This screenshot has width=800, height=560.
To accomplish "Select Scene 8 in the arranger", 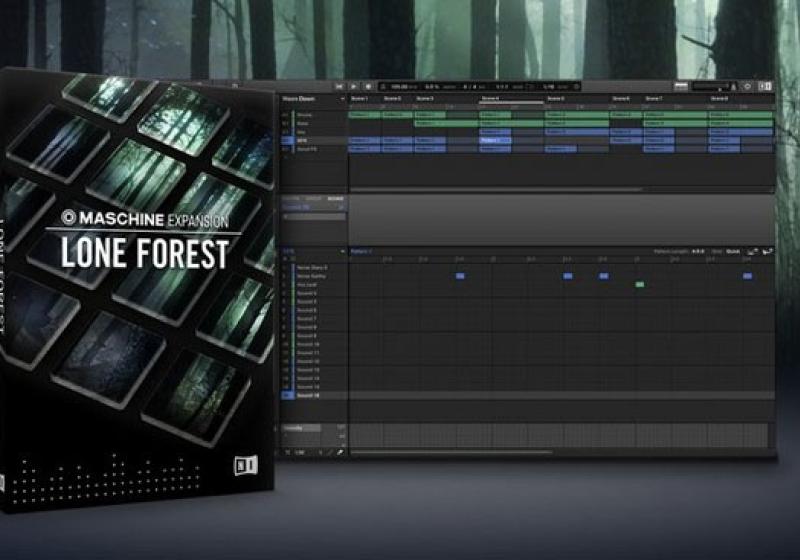I will [719, 98].
